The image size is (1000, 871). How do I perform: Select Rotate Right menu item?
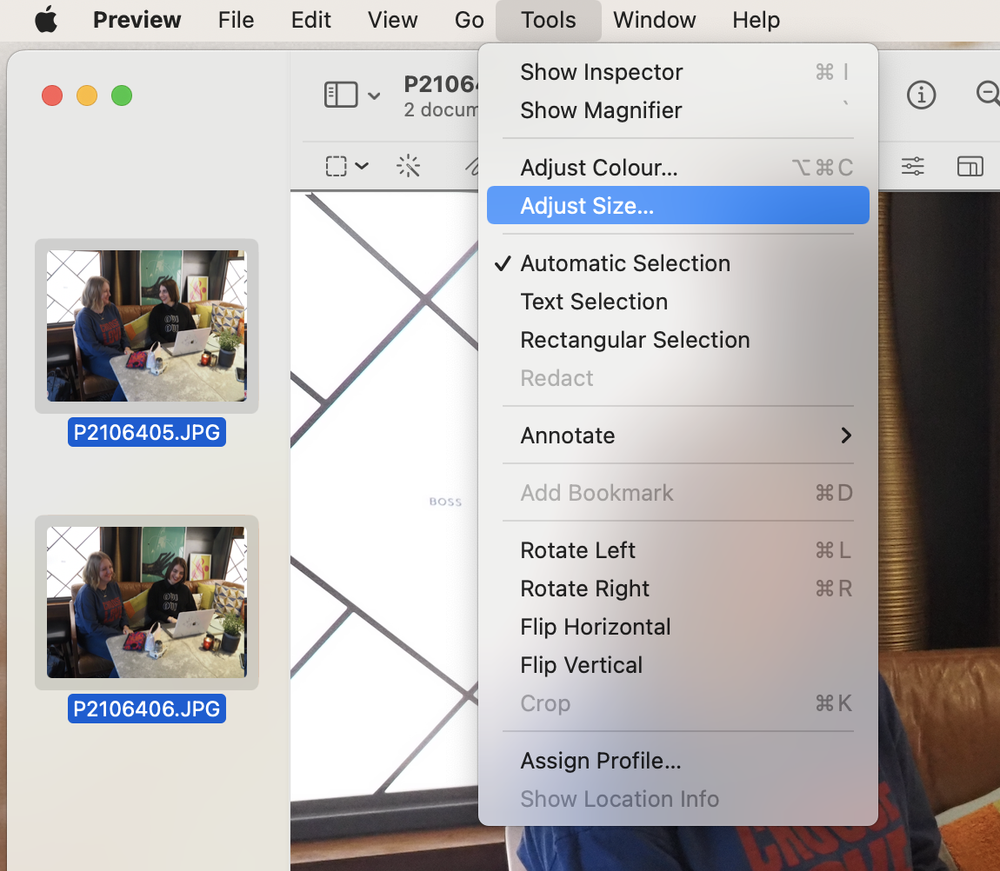click(x=678, y=589)
